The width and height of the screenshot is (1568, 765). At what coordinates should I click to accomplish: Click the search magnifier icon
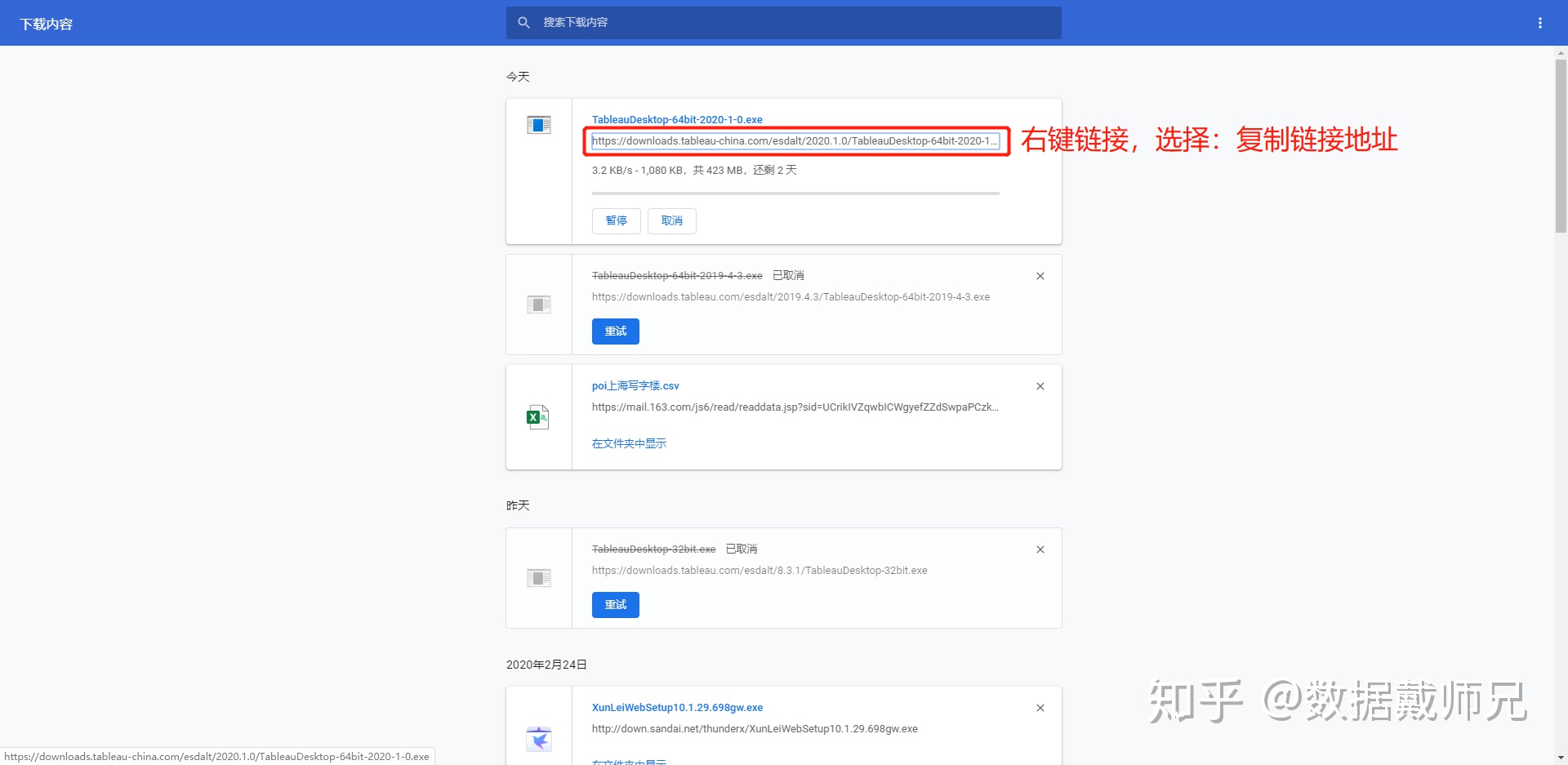tap(524, 23)
